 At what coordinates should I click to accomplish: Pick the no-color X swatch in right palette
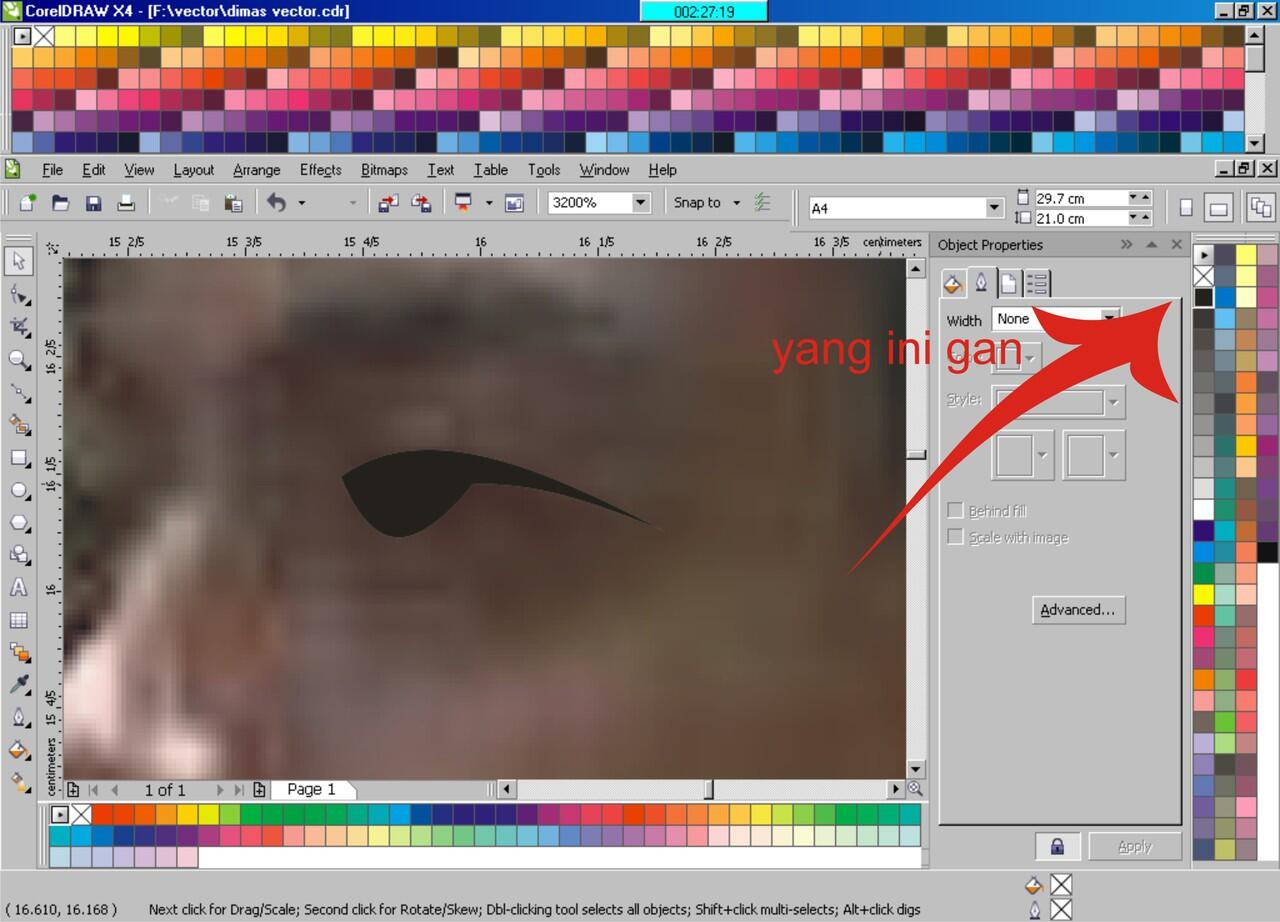(x=1203, y=276)
